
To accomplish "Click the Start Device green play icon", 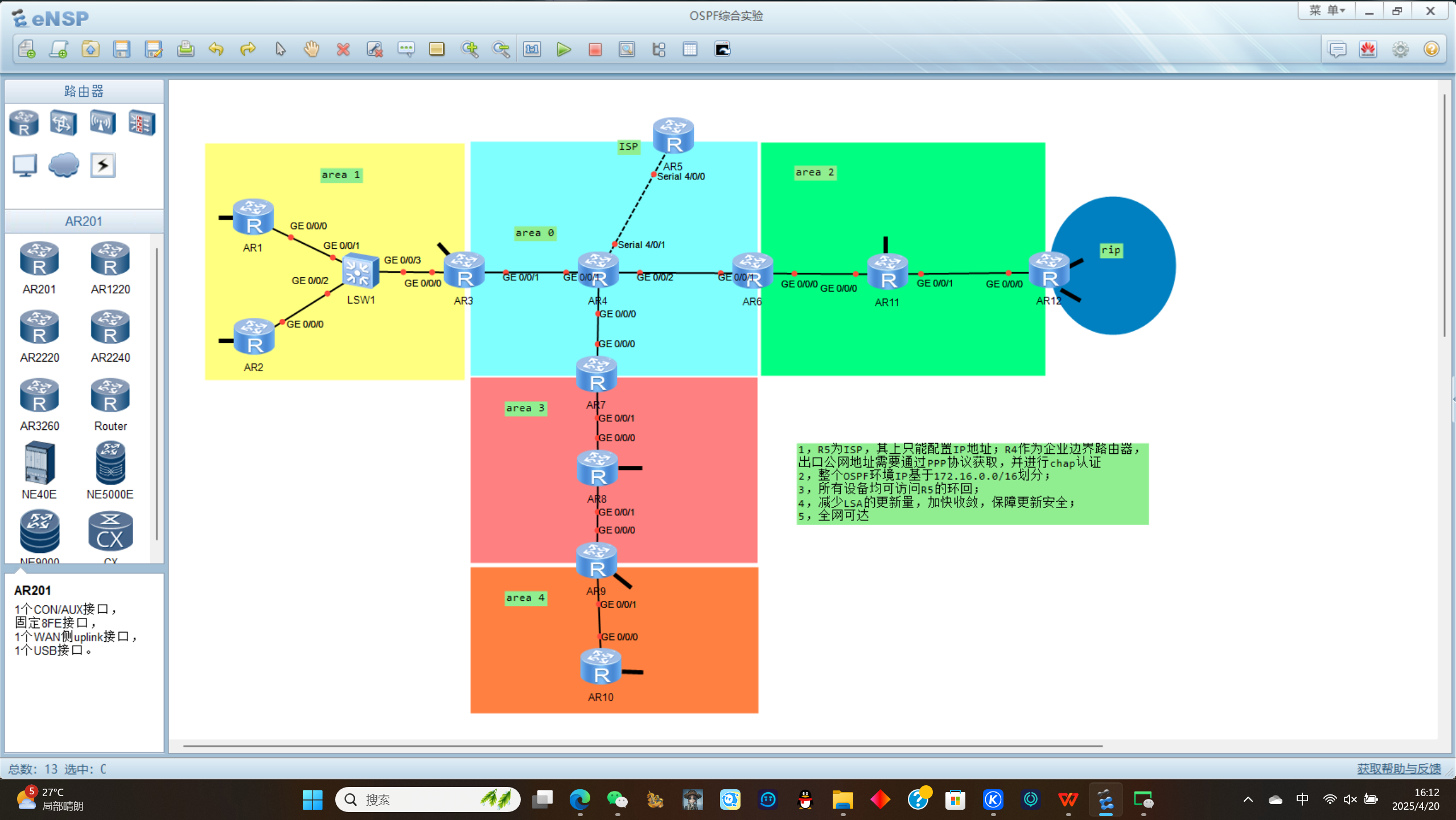I will pos(564,50).
